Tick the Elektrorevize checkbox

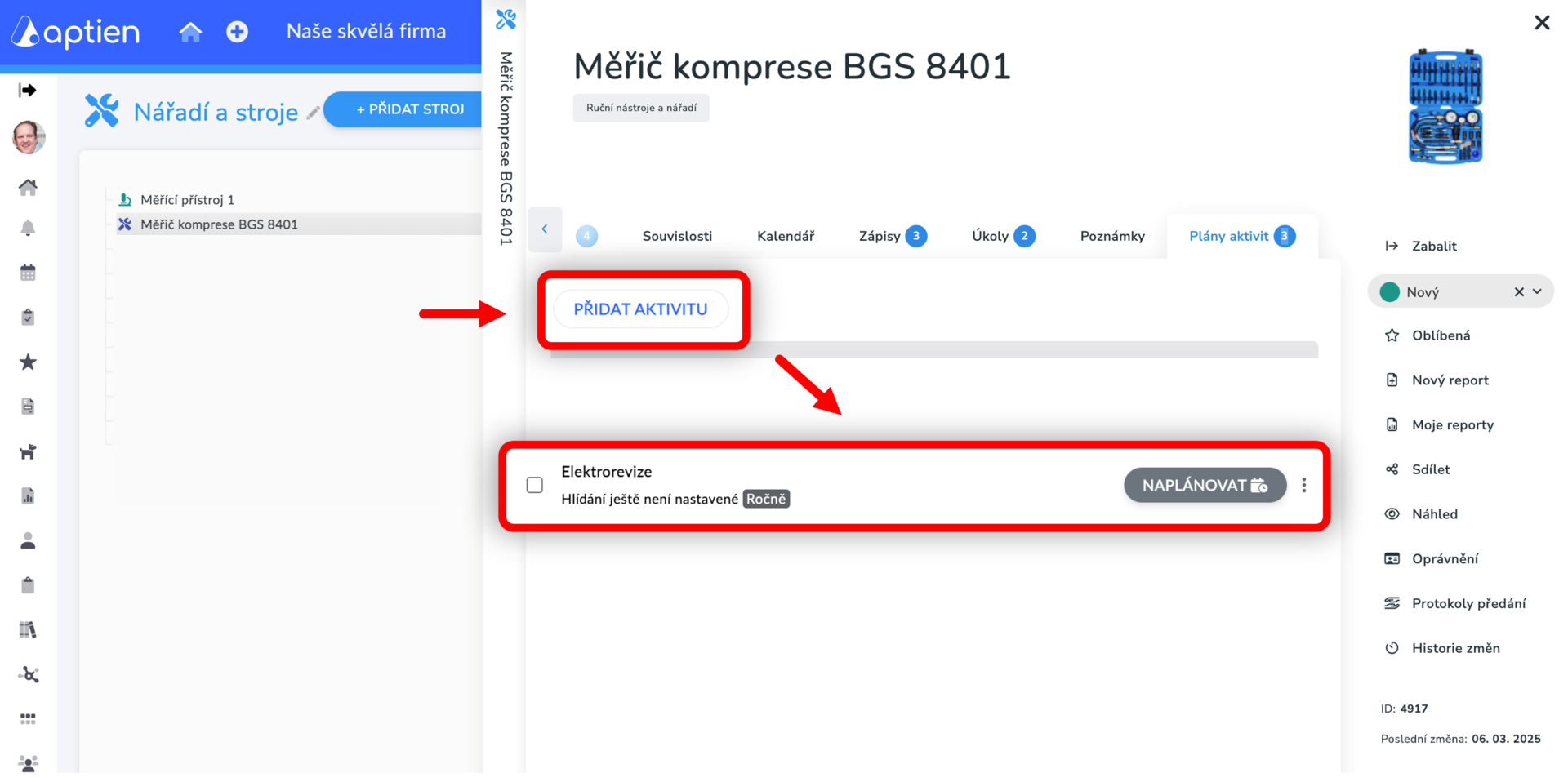535,486
